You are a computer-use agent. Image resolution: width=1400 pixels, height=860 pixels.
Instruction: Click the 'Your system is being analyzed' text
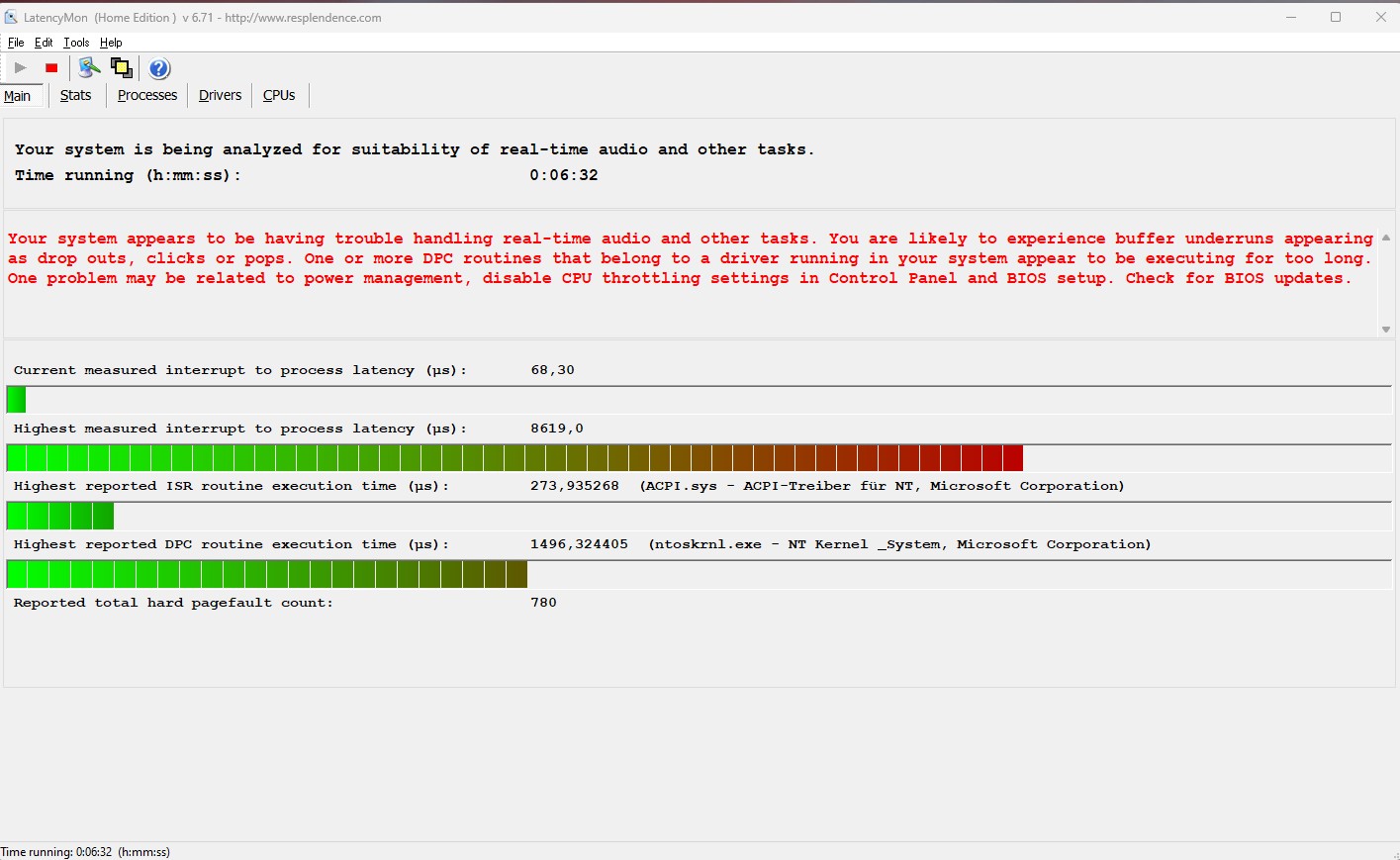[x=415, y=149]
